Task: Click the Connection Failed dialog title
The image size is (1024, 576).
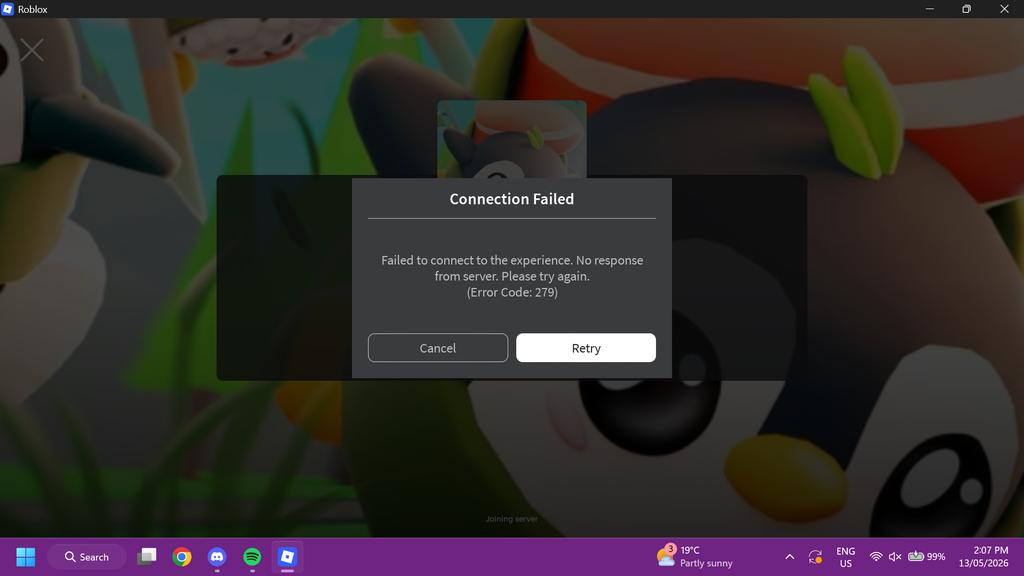Action: [x=511, y=199]
